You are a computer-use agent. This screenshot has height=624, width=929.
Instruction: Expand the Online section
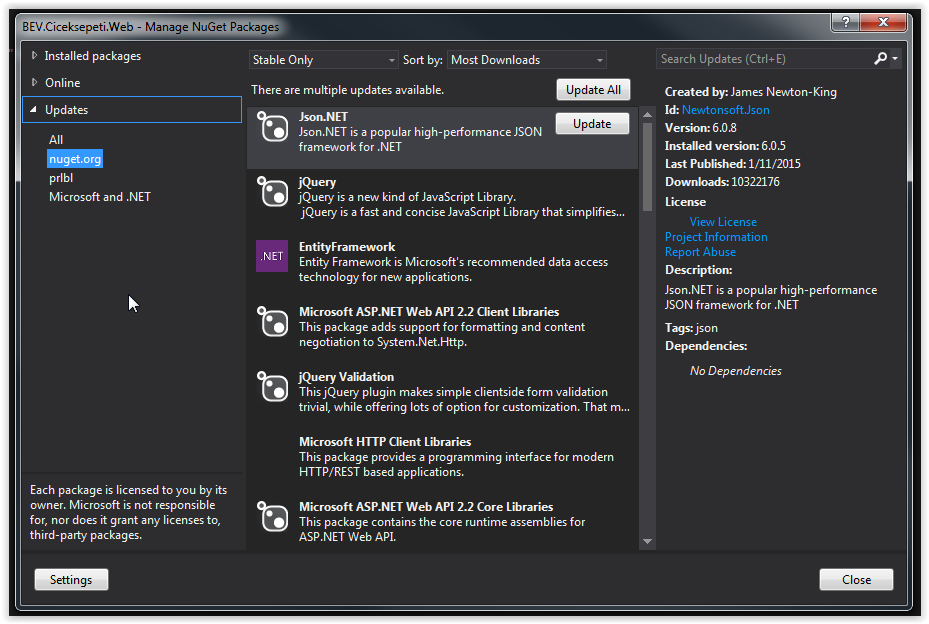pyautogui.click(x=34, y=82)
